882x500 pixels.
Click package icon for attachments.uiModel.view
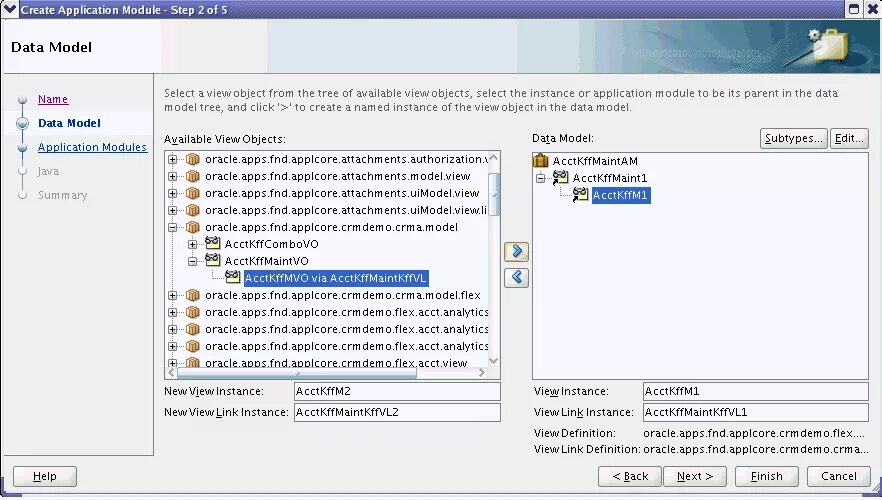pos(193,193)
